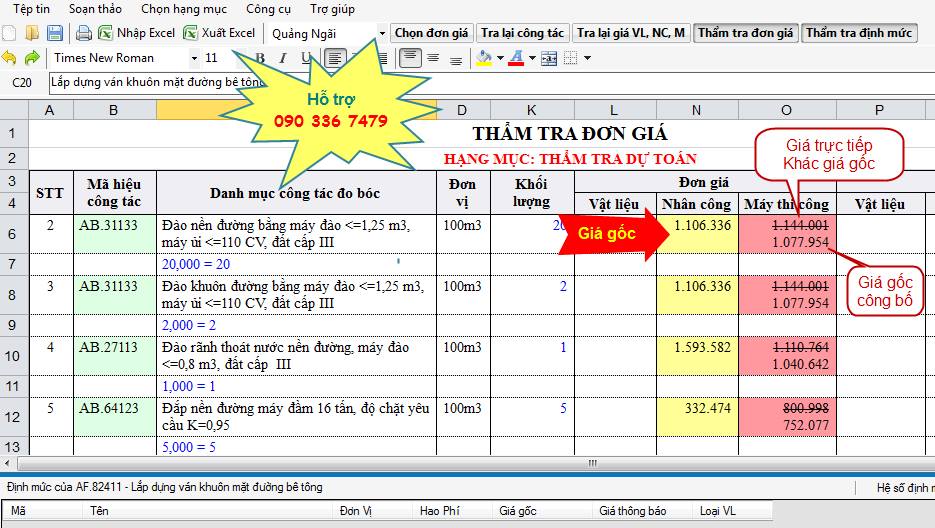
Task: Open the Công cụ menu
Action: click(268, 9)
